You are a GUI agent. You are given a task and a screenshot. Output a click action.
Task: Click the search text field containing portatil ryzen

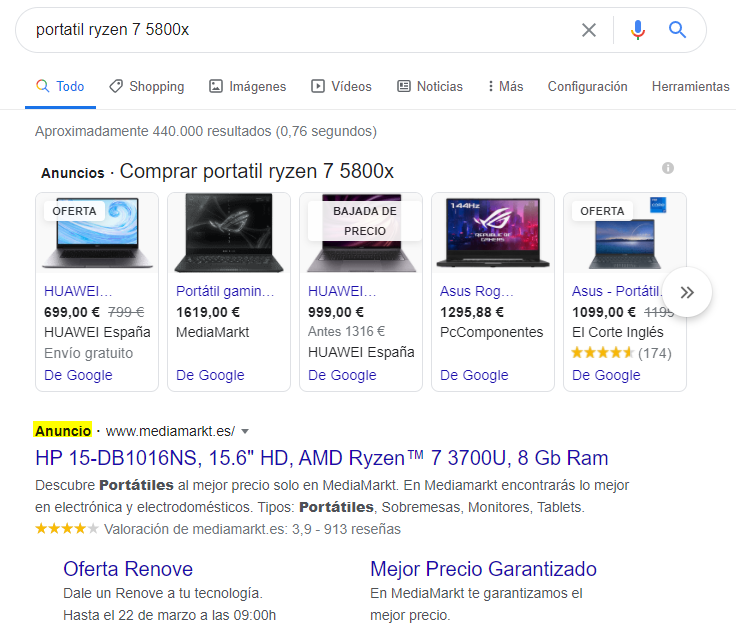click(x=300, y=30)
